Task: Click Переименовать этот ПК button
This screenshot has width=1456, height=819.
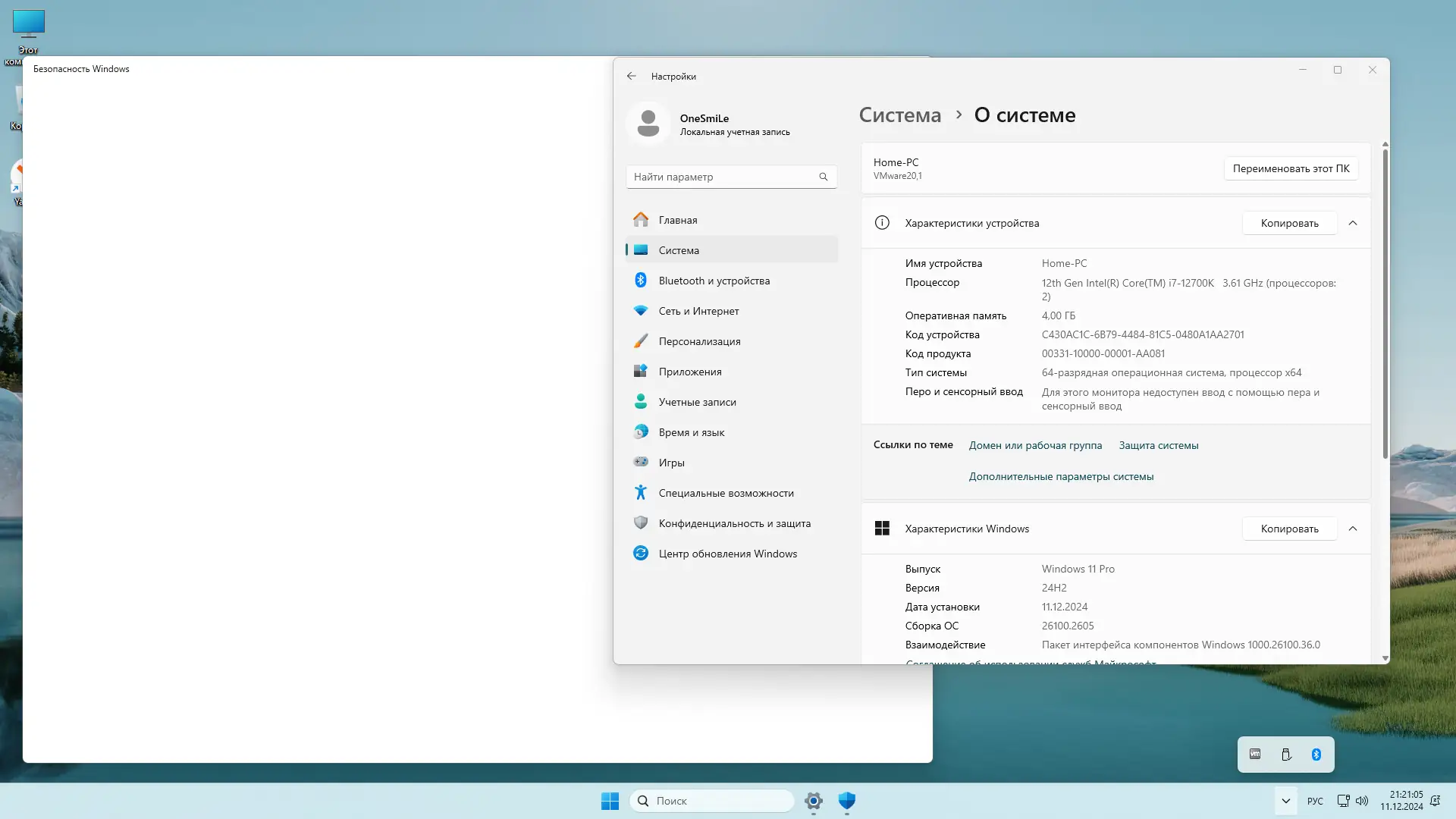Action: point(1291,168)
